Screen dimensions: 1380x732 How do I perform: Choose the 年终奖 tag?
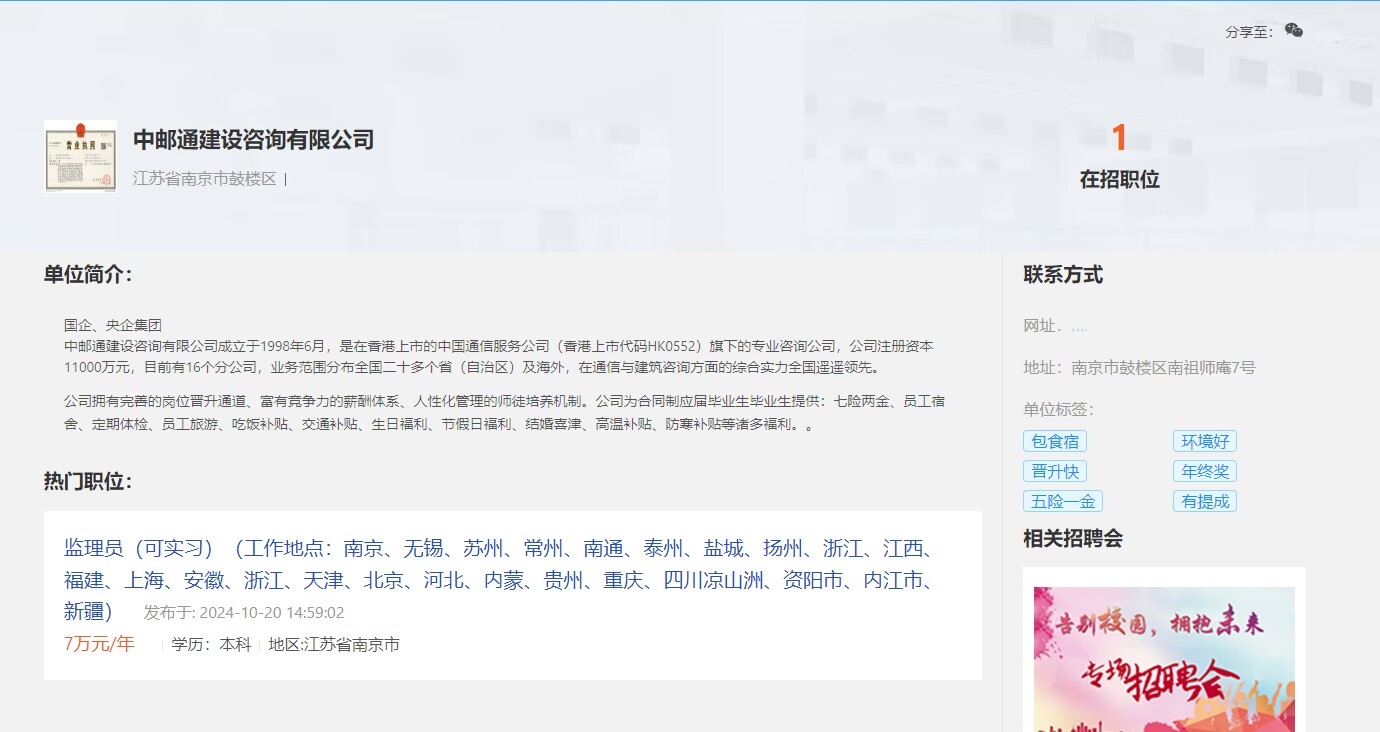[1204, 471]
